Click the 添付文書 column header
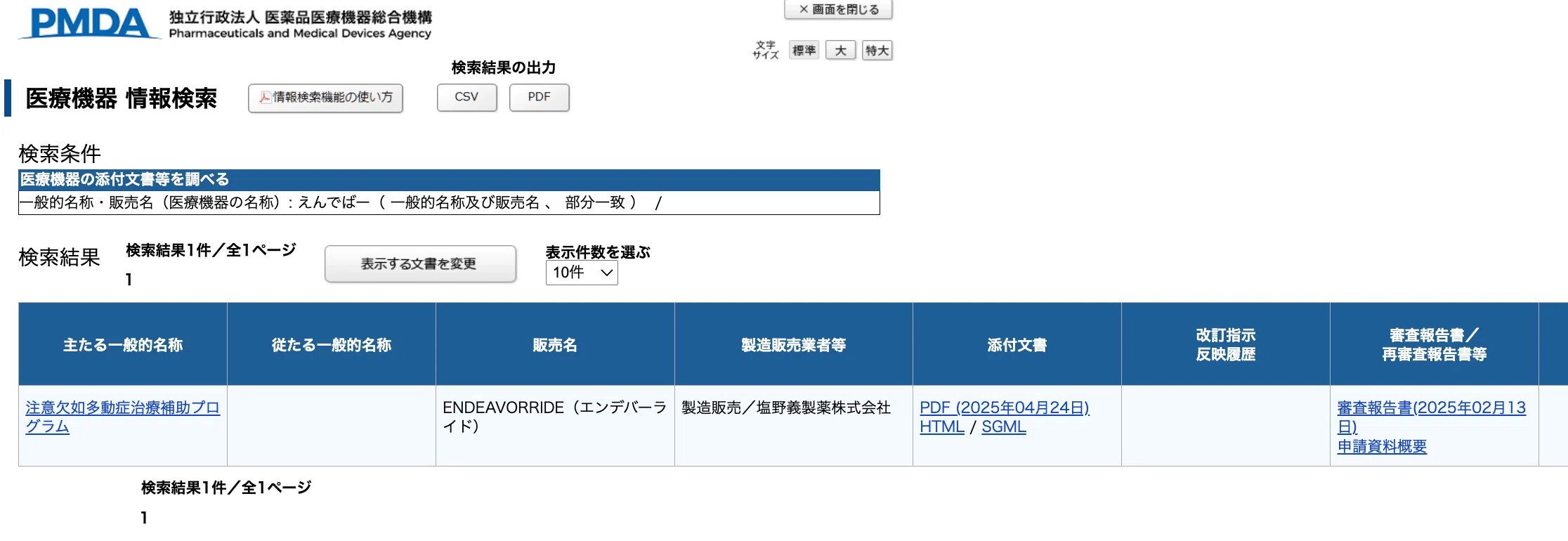The height and width of the screenshot is (541, 1568). click(x=1017, y=344)
